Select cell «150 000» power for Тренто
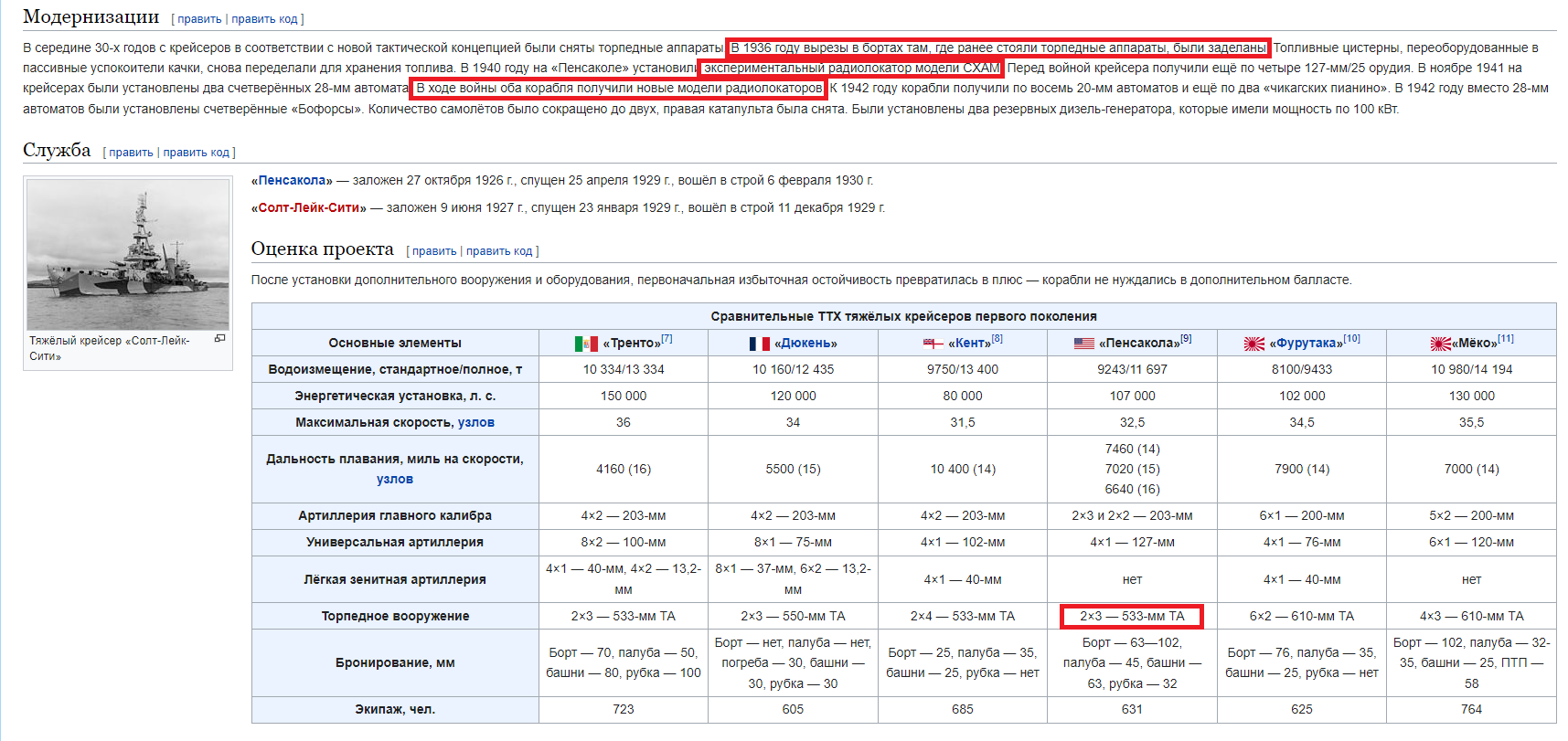 click(x=624, y=397)
